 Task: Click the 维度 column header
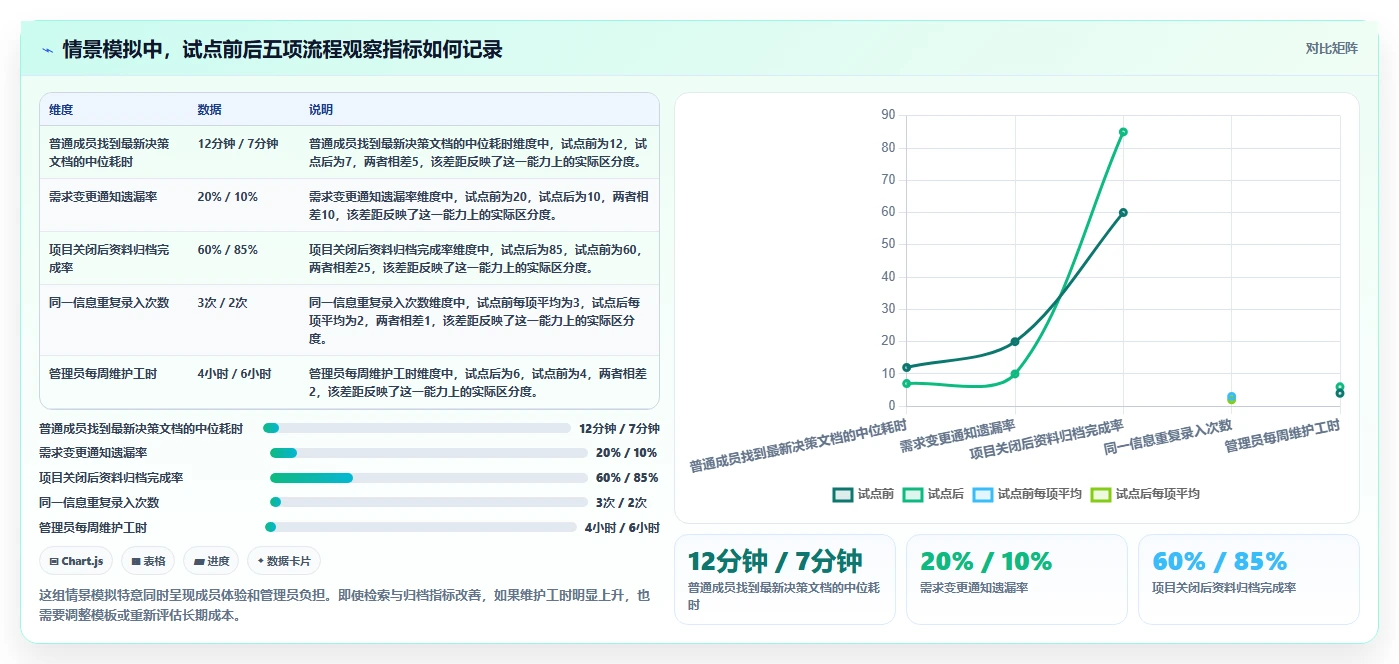coord(61,110)
